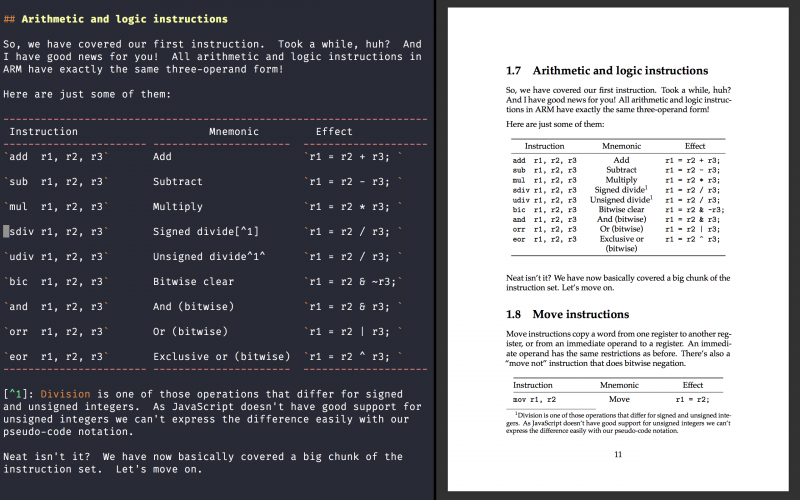The image size is (800, 500).
Task: Click page number 11 at bottom of PDF page
Action: click(618, 455)
